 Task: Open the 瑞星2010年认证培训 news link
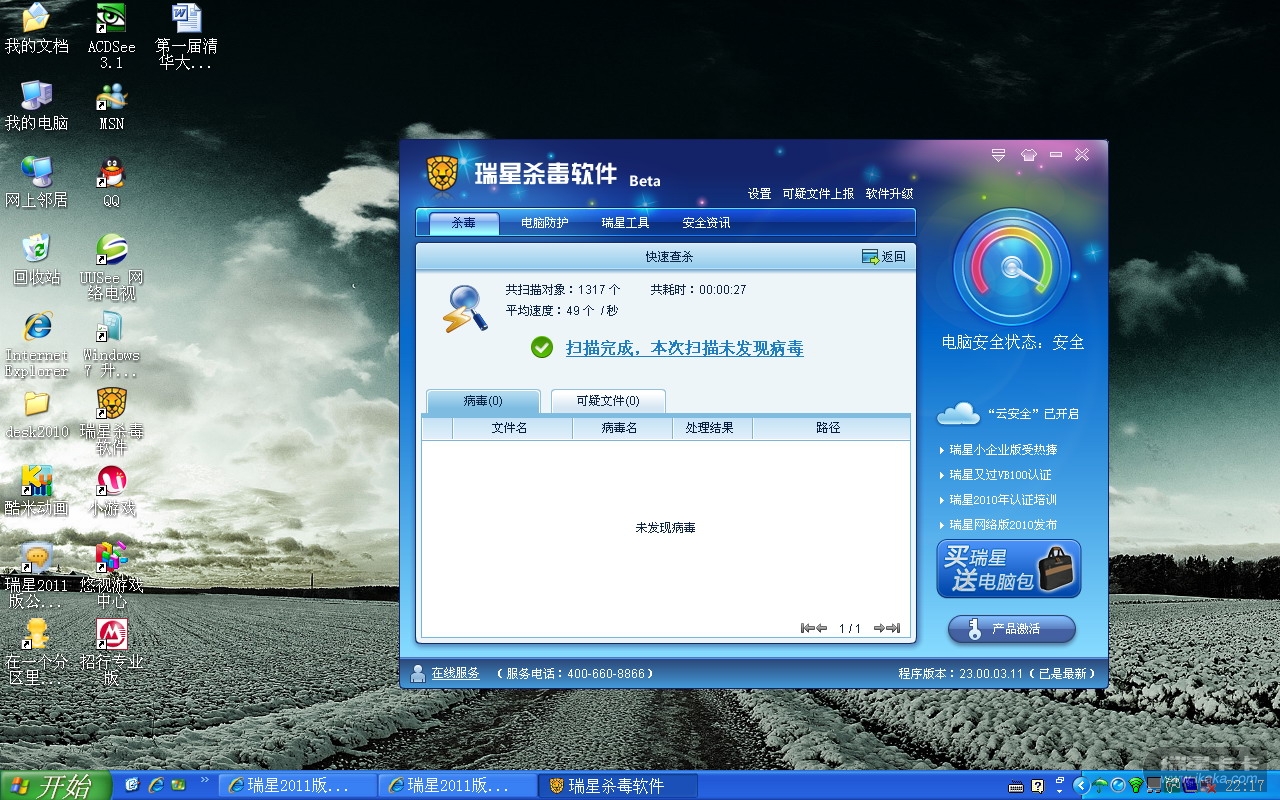[x=1003, y=500]
